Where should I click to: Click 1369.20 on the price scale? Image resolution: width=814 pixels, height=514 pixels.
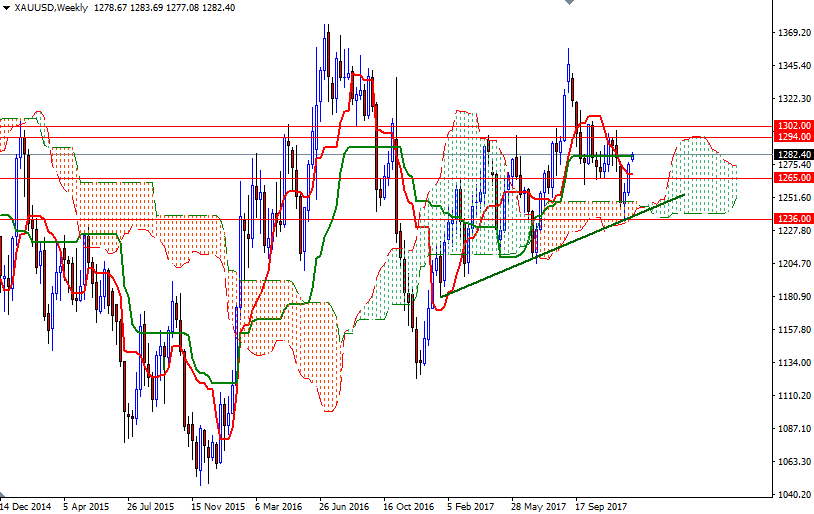(x=793, y=33)
